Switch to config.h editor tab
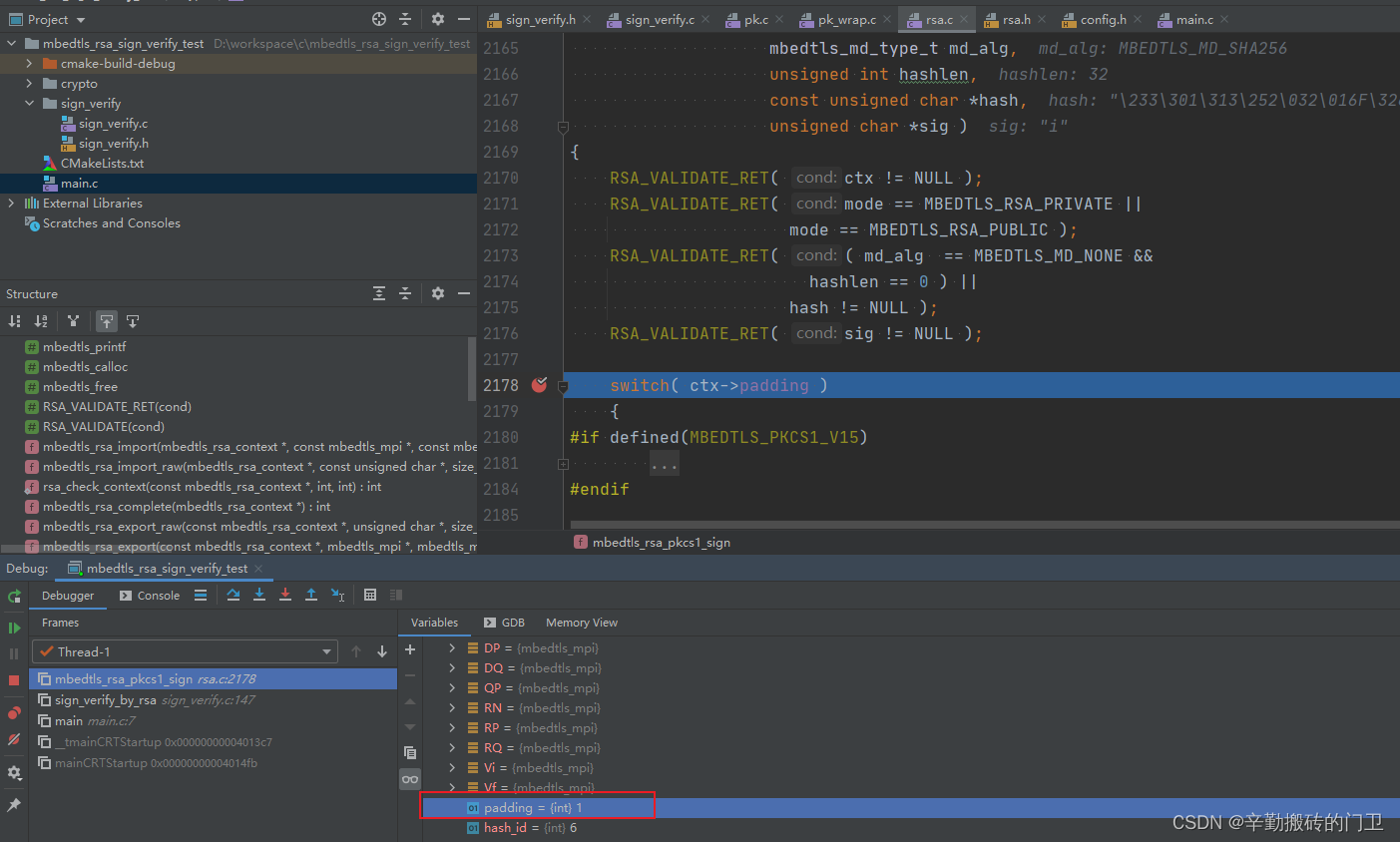Image resolution: width=1400 pixels, height=842 pixels. point(1103,19)
